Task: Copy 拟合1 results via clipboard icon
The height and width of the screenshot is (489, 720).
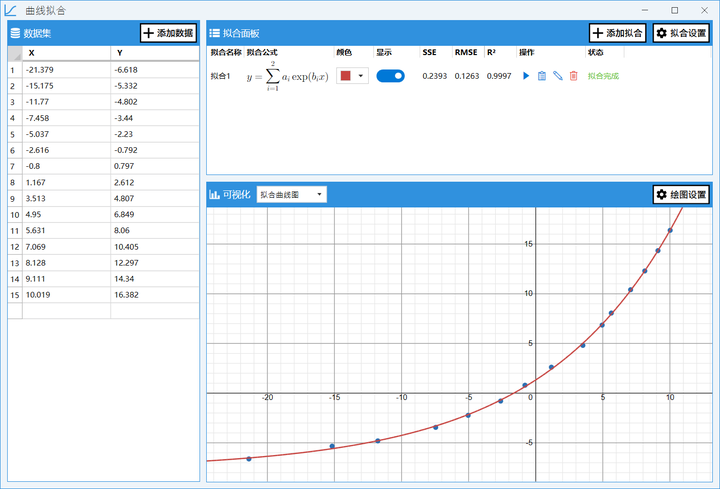Action: click(542, 76)
